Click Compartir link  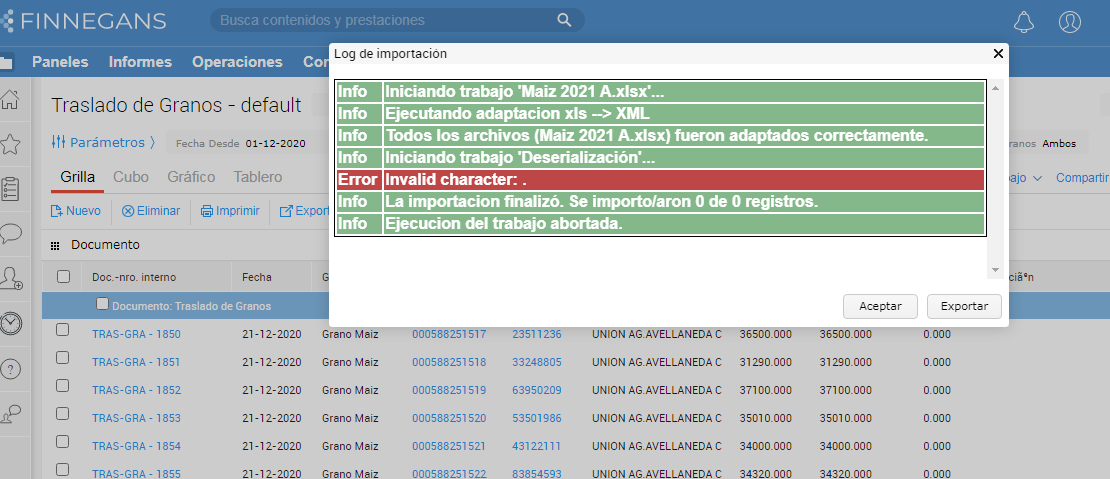point(1082,178)
